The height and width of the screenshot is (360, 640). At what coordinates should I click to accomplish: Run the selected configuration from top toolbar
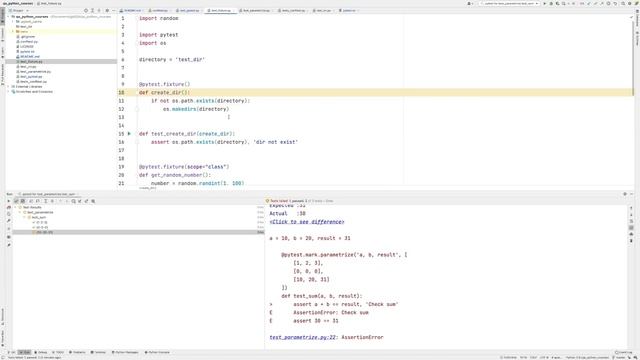544,3
